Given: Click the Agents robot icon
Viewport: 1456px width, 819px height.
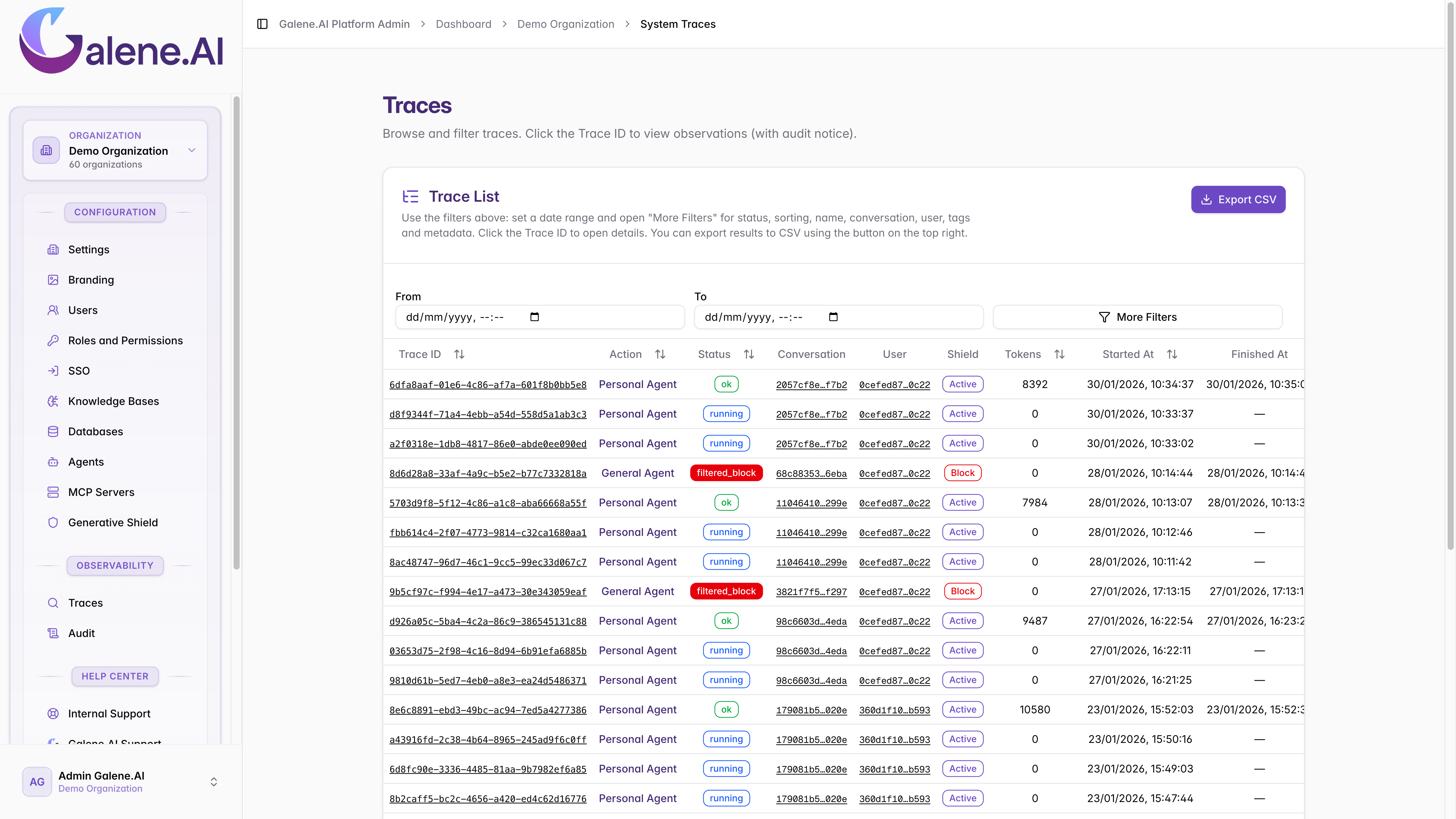Looking at the screenshot, I should tap(53, 462).
